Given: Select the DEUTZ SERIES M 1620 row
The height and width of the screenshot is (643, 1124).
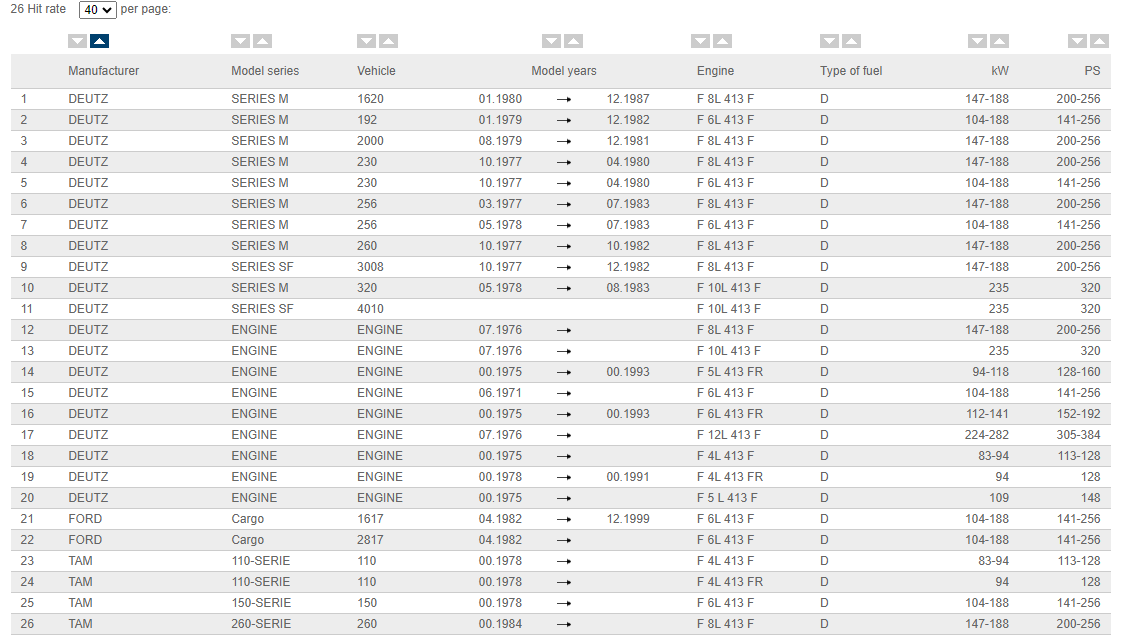Looking at the screenshot, I should coord(370,99).
